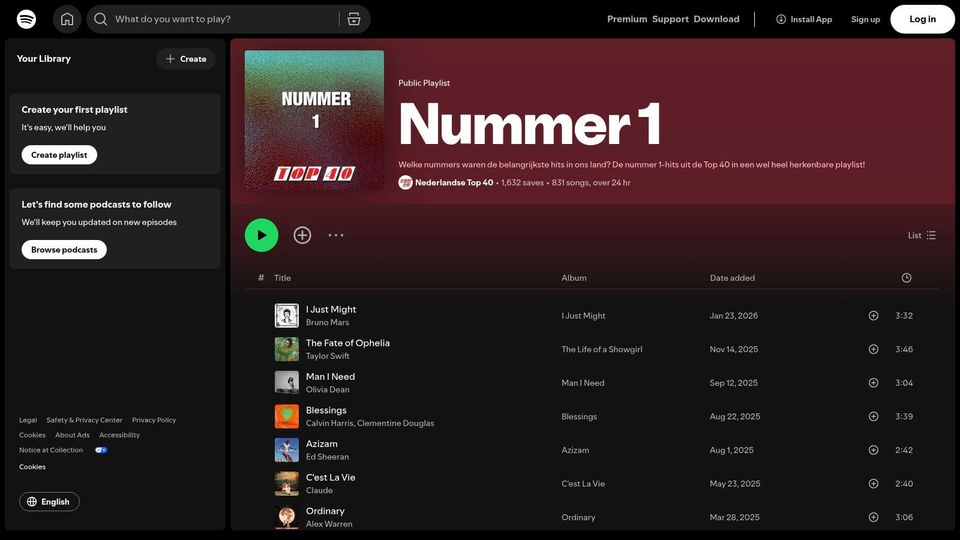
Task: Open the Legal footer link
Action: [x=28, y=420]
